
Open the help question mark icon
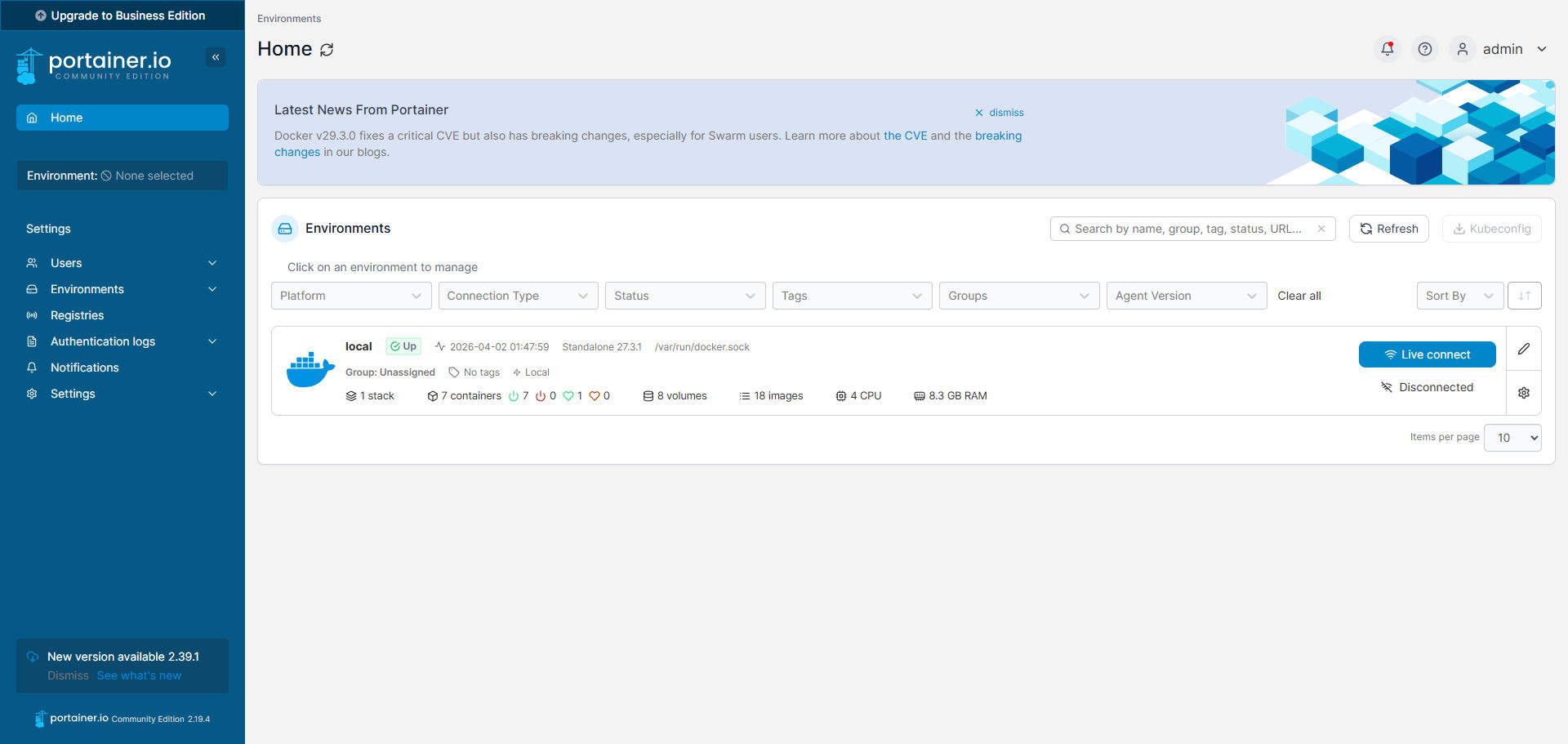coord(1424,49)
